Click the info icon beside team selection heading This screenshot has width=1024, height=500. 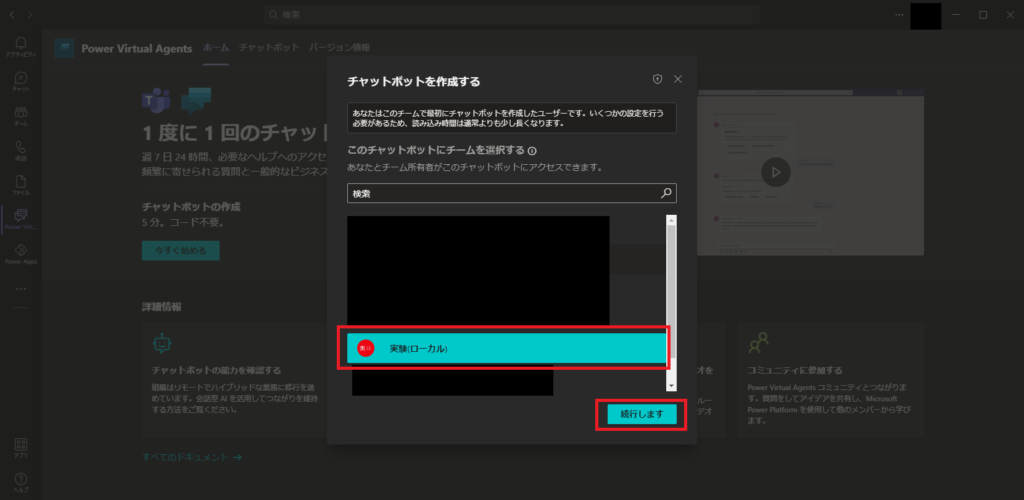pos(532,150)
